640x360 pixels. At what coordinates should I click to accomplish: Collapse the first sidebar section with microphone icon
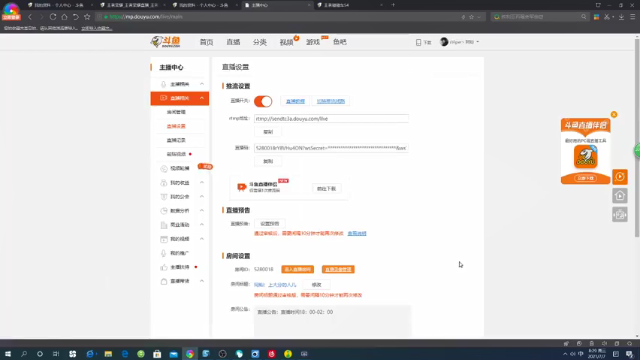202,84
